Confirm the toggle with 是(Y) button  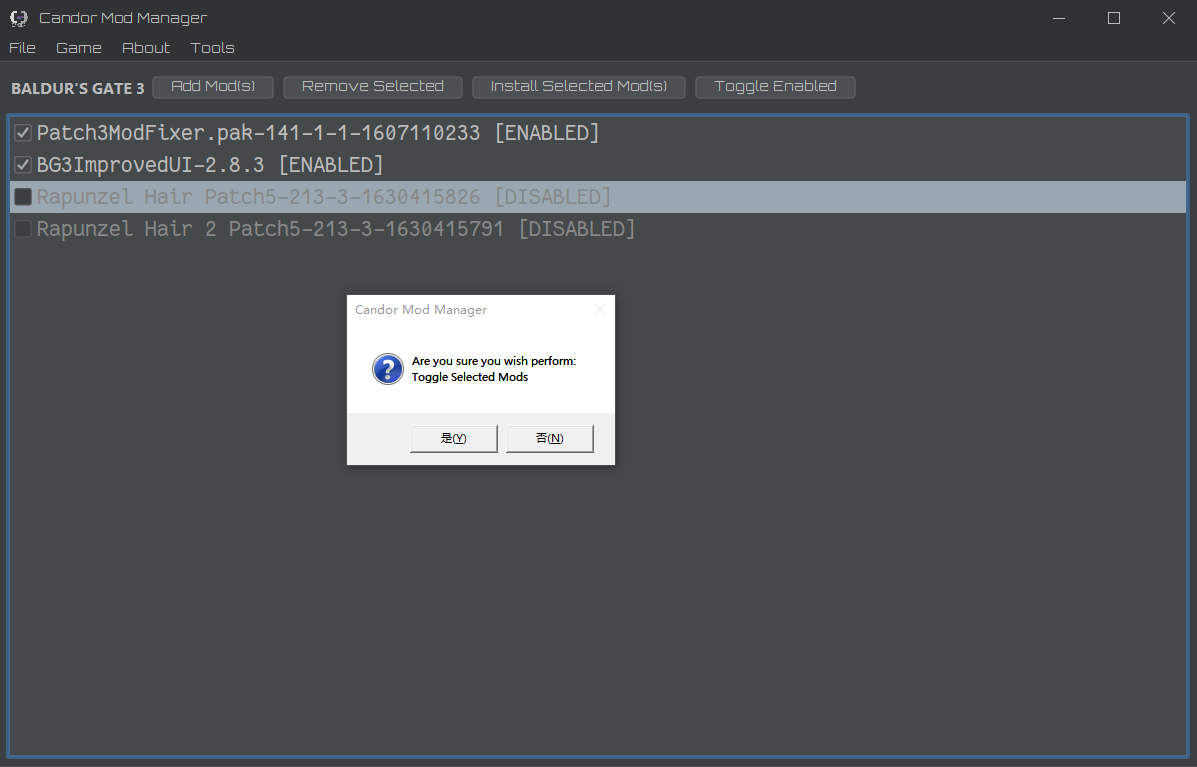pyautogui.click(x=454, y=439)
